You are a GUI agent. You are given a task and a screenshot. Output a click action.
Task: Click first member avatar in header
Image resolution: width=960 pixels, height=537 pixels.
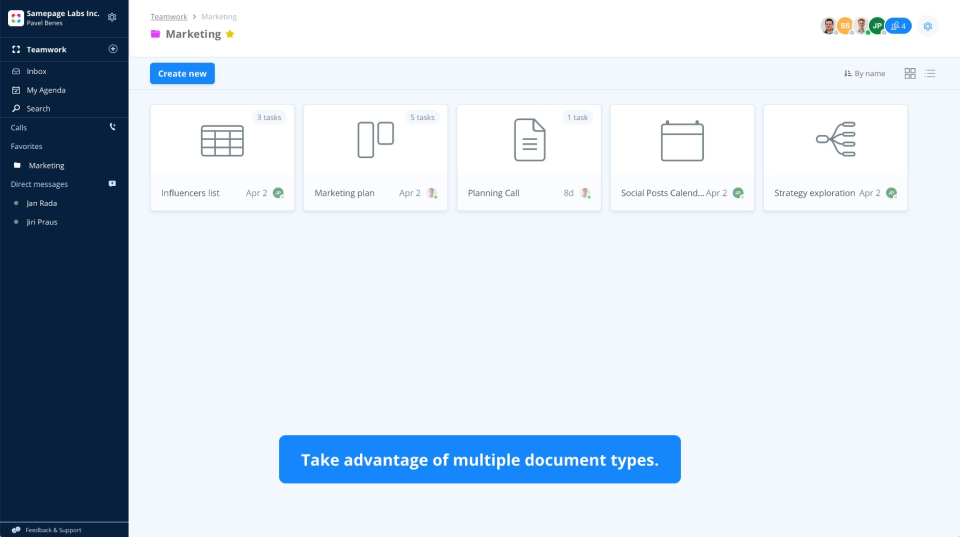(828, 26)
